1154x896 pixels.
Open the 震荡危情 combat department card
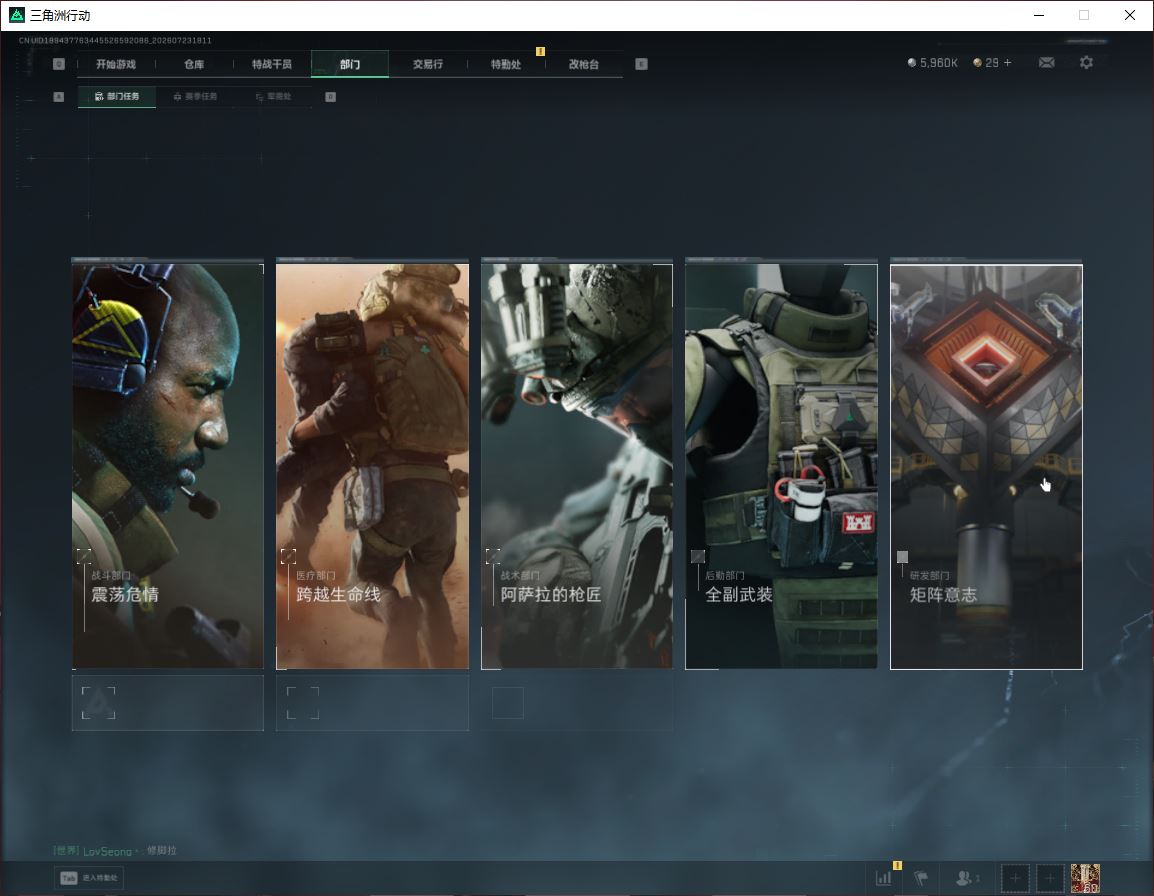click(168, 466)
